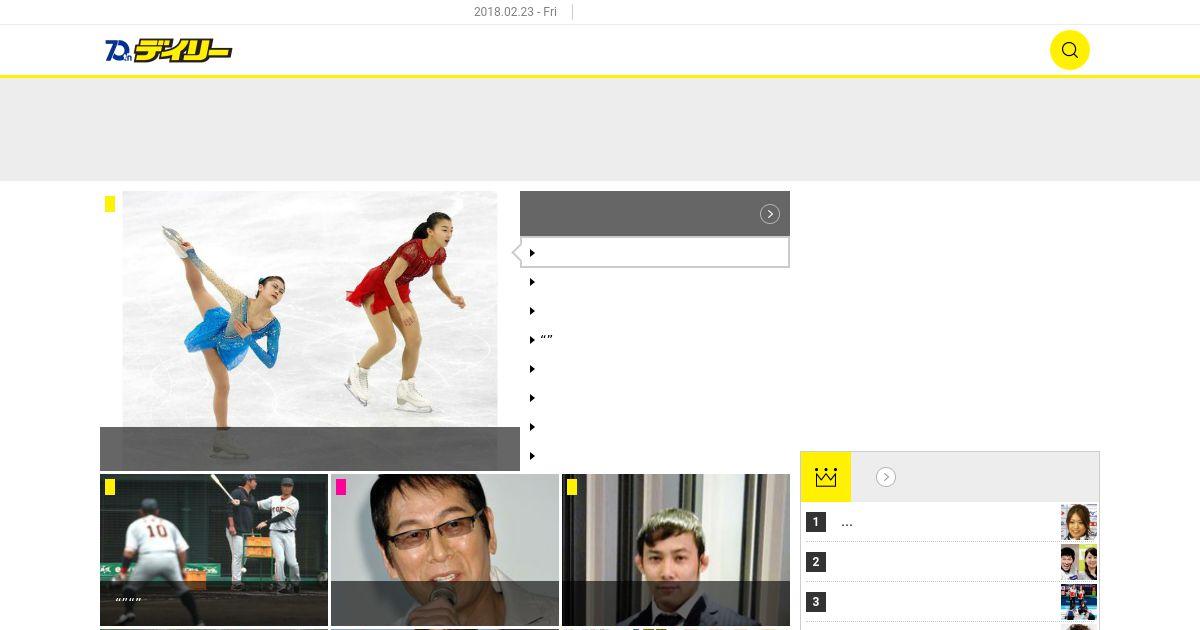The width and height of the screenshot is (1200, 630).
Task: Click the thumbnail beside ranking number 1
Action: 1079,522
